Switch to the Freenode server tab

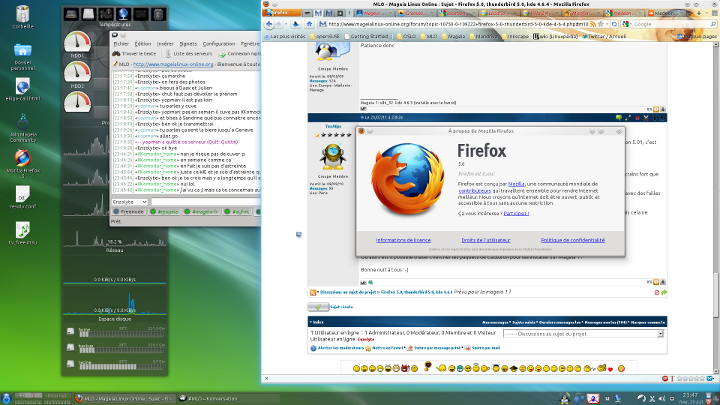coord(129,212)
